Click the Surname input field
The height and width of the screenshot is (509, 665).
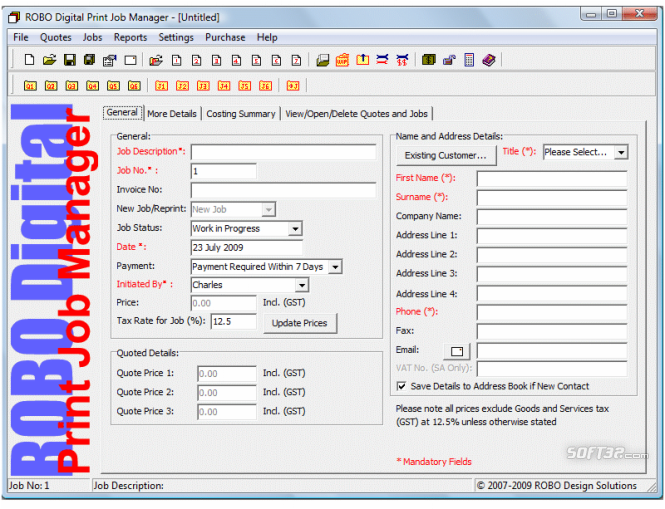pyautogui.click(x=552, y=198)
